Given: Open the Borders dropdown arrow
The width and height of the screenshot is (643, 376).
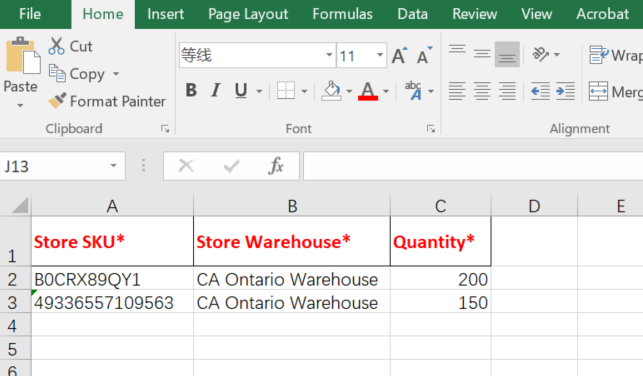Looking at the screenshot, I should tap(304, 91).
